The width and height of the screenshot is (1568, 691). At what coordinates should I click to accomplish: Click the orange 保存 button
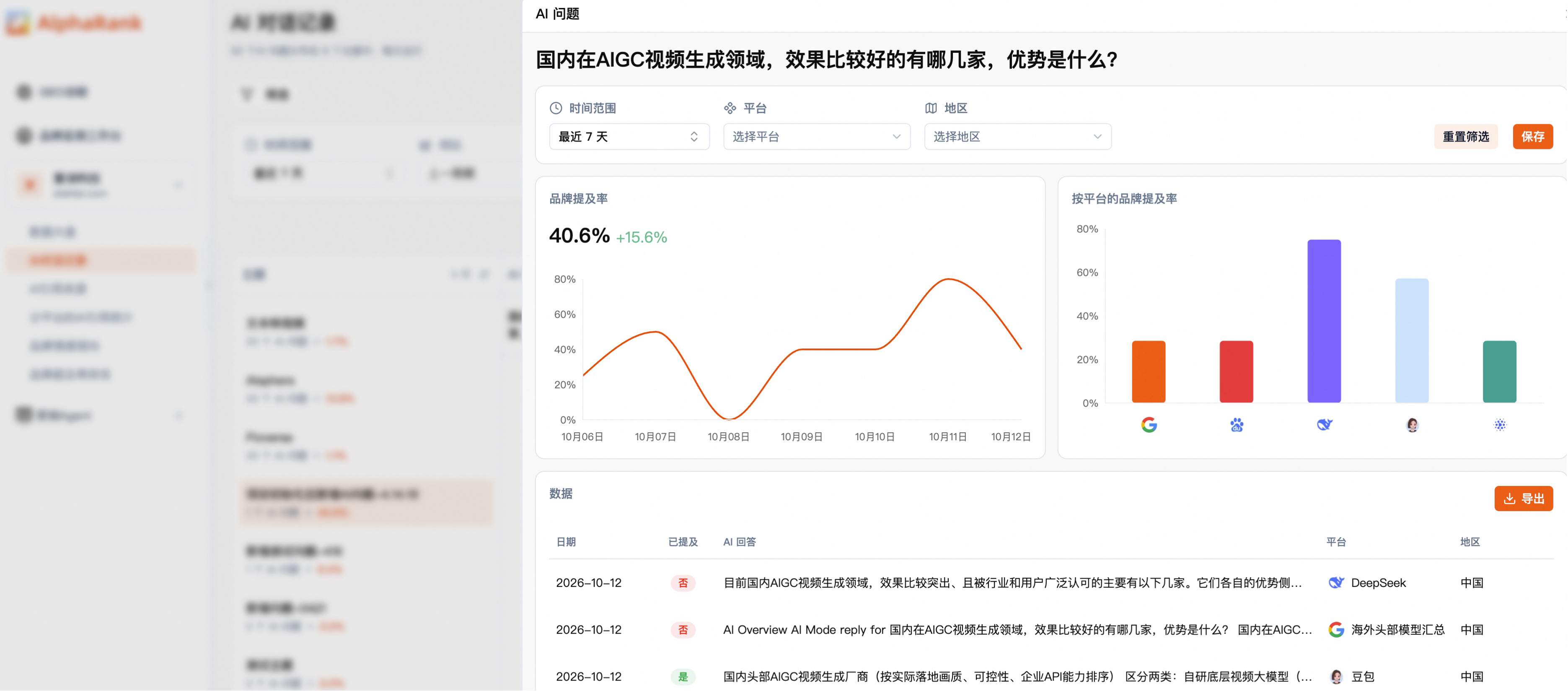(1532, 137)
